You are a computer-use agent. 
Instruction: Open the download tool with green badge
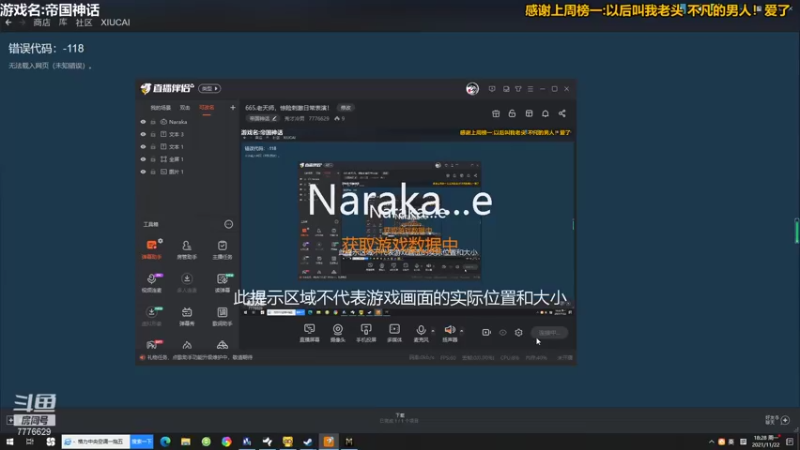[x=152, y=316]
